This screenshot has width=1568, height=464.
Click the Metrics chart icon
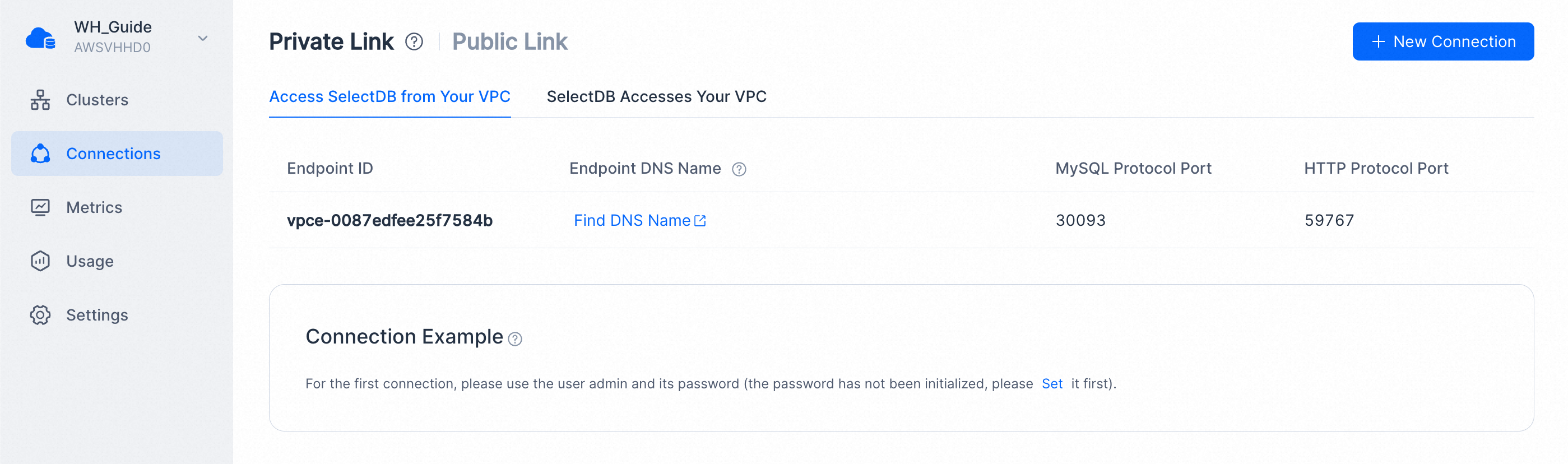point(40,208)
